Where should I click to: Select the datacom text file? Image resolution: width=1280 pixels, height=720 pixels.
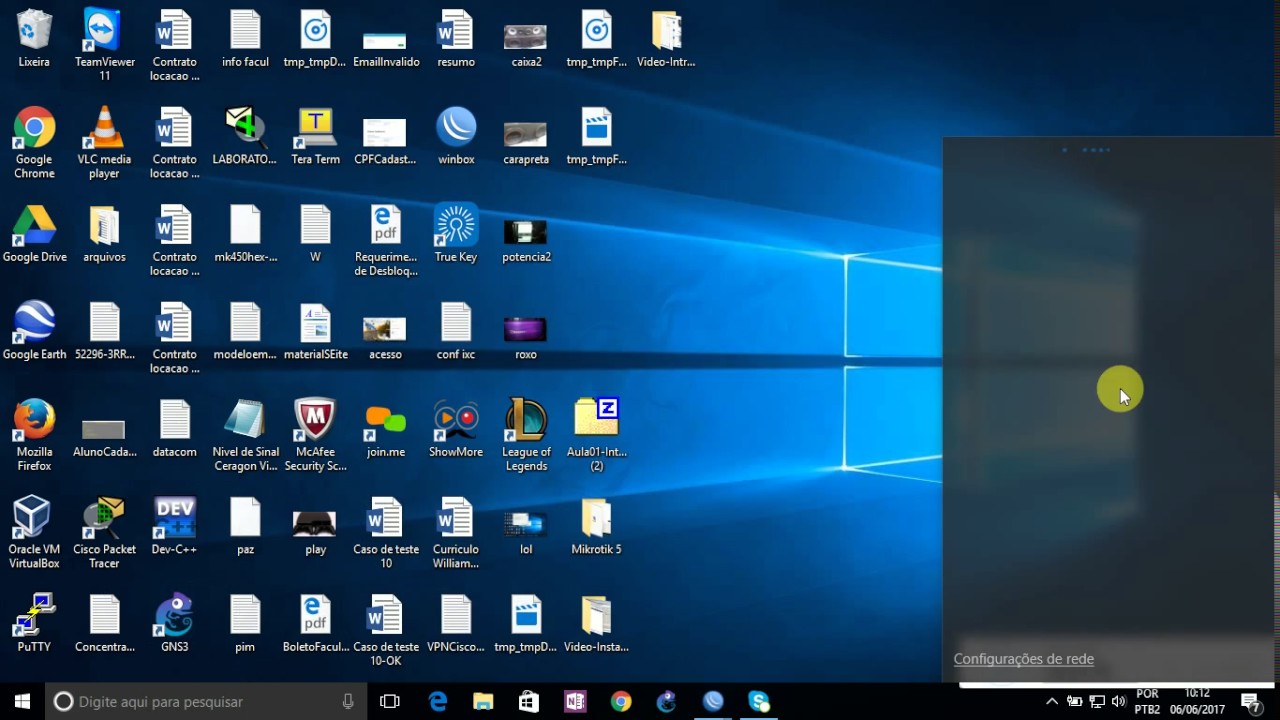click(x=175, y=429)
